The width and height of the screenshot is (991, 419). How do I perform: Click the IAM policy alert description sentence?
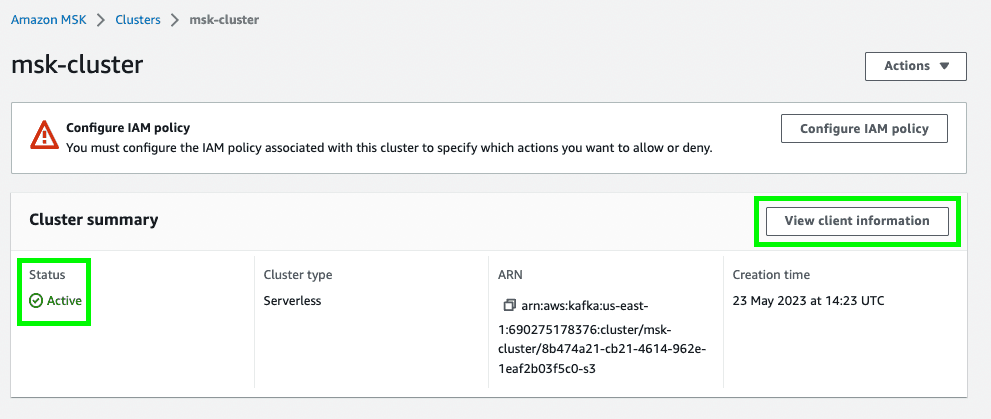pos(389,149)
